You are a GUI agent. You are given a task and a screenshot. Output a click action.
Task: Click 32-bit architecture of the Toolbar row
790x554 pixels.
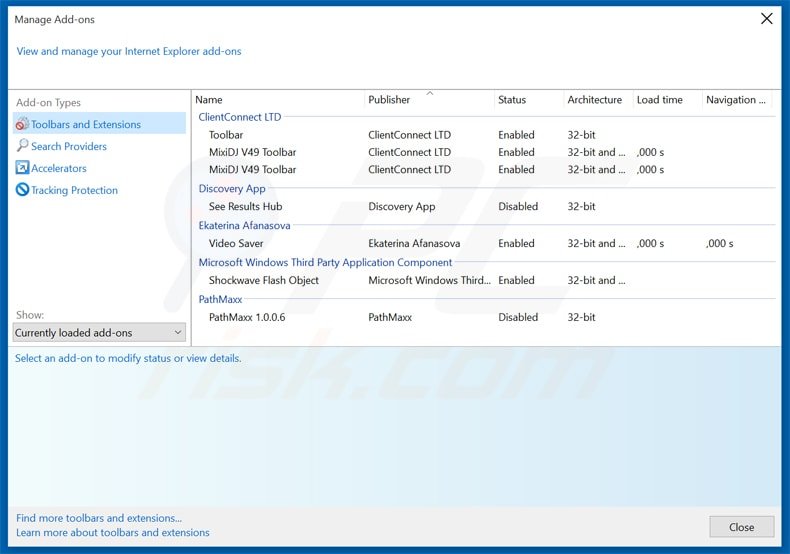(x=581, y=135)
